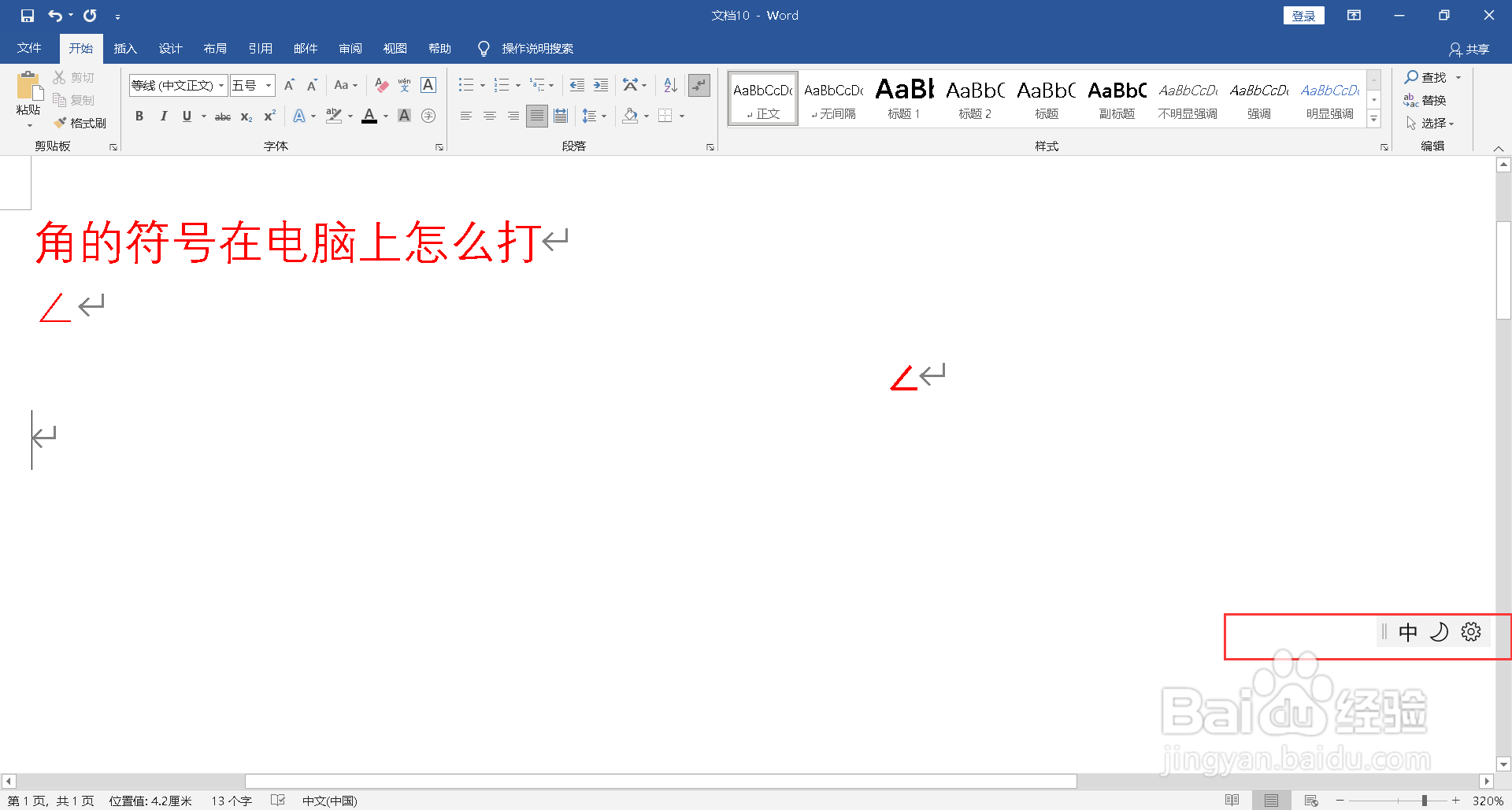Toggle justified text alignment
Viewport: 1512px width, 810px height.
tap(537, 116)
